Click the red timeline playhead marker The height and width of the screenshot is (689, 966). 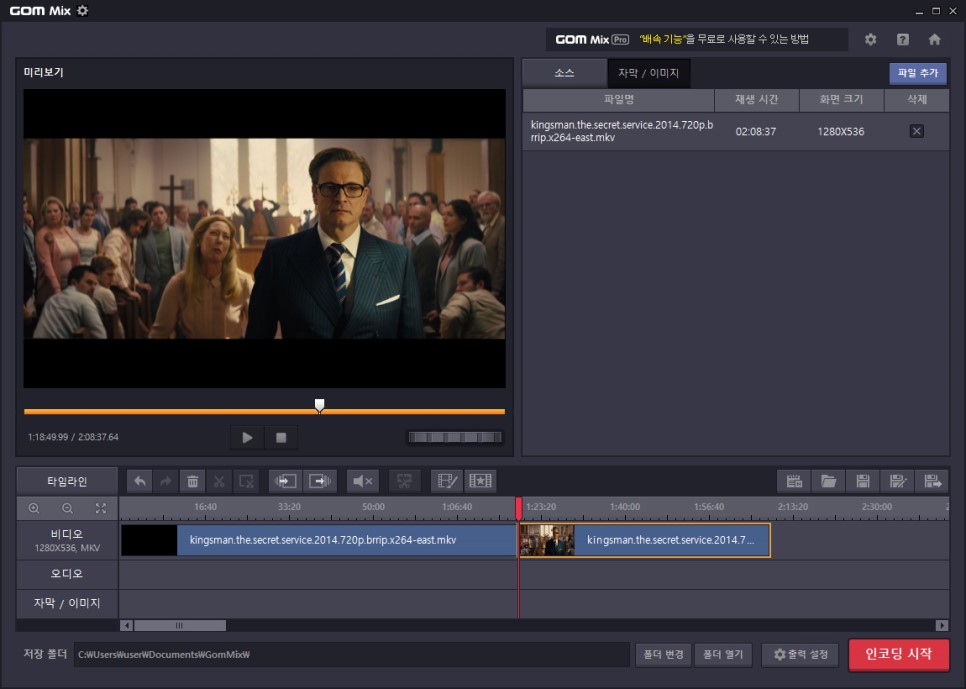pyautogui.click(x=519, y=508)
